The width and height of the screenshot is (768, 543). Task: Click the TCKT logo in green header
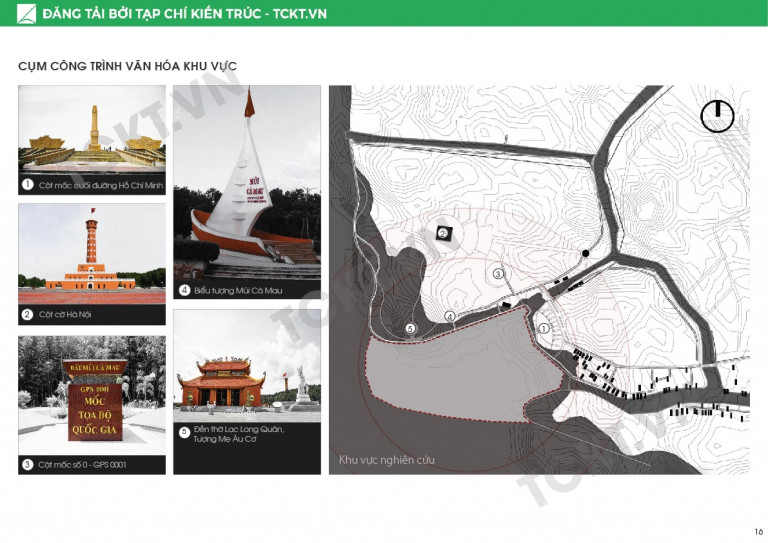(26, 13)
